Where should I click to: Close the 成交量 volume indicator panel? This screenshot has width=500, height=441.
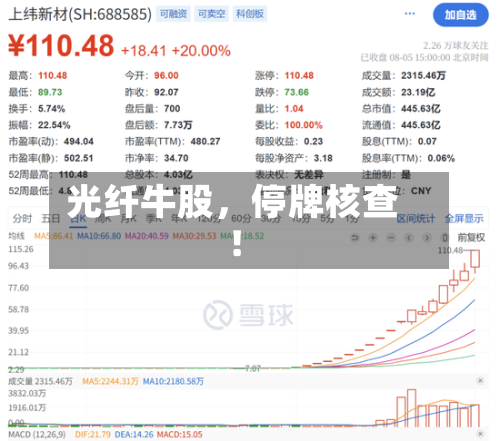pyautogui.click(x=480, y=381)
